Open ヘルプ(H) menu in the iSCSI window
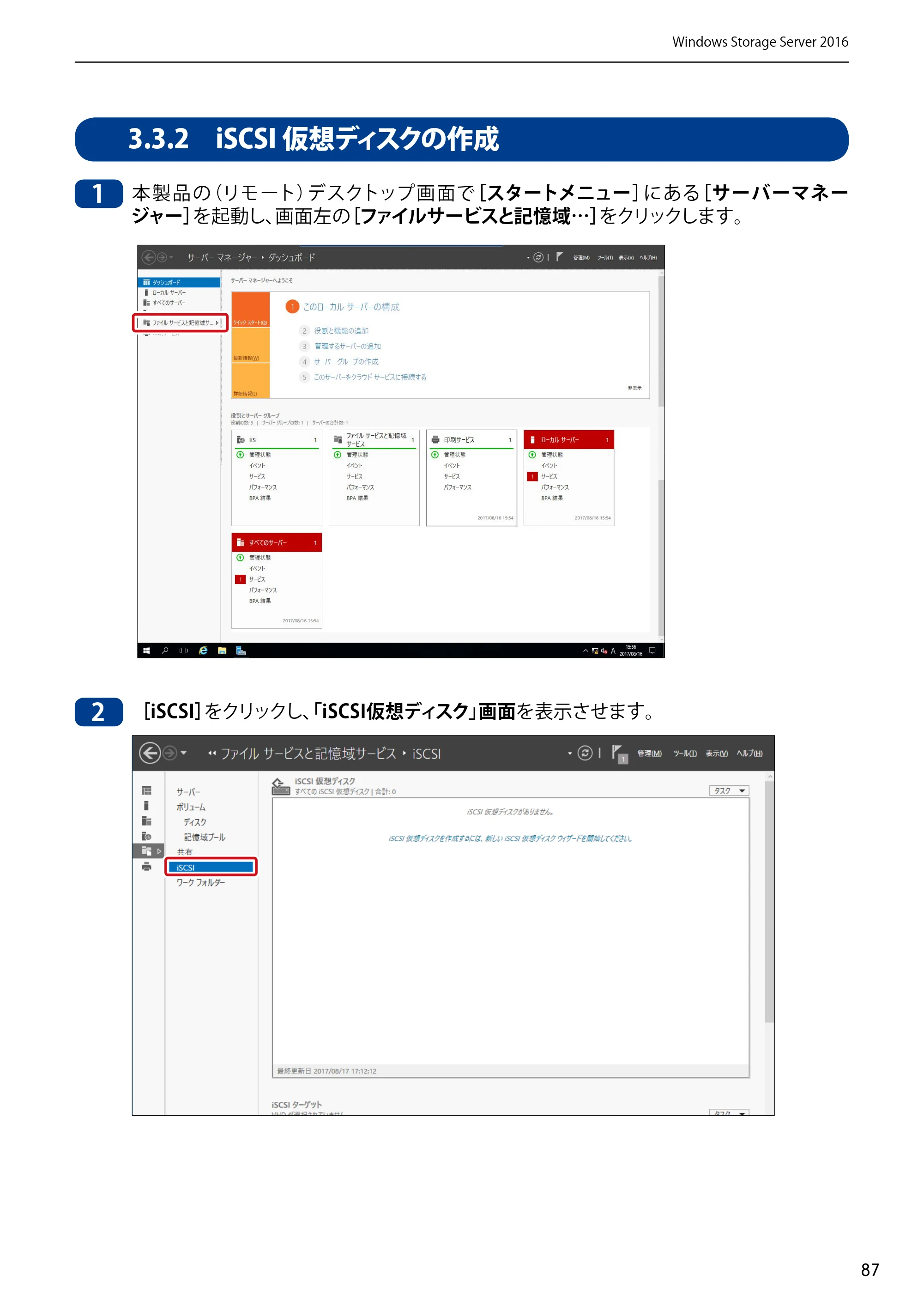 click(749, 753)
